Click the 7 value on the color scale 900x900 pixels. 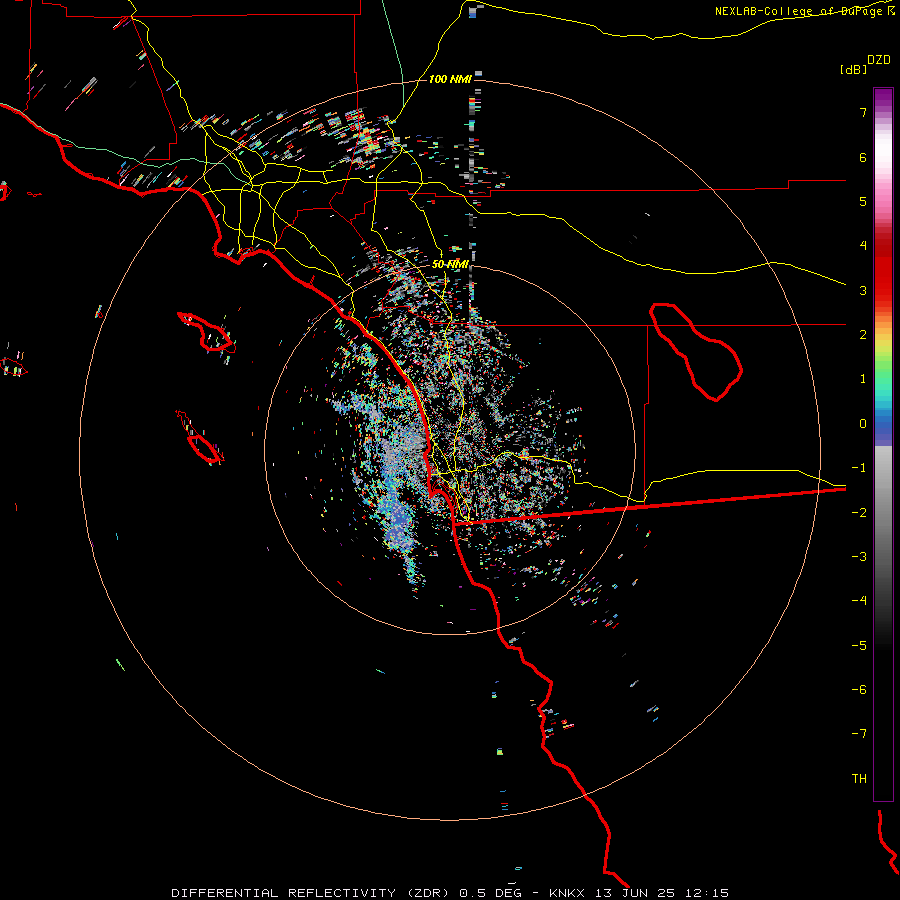863,112
